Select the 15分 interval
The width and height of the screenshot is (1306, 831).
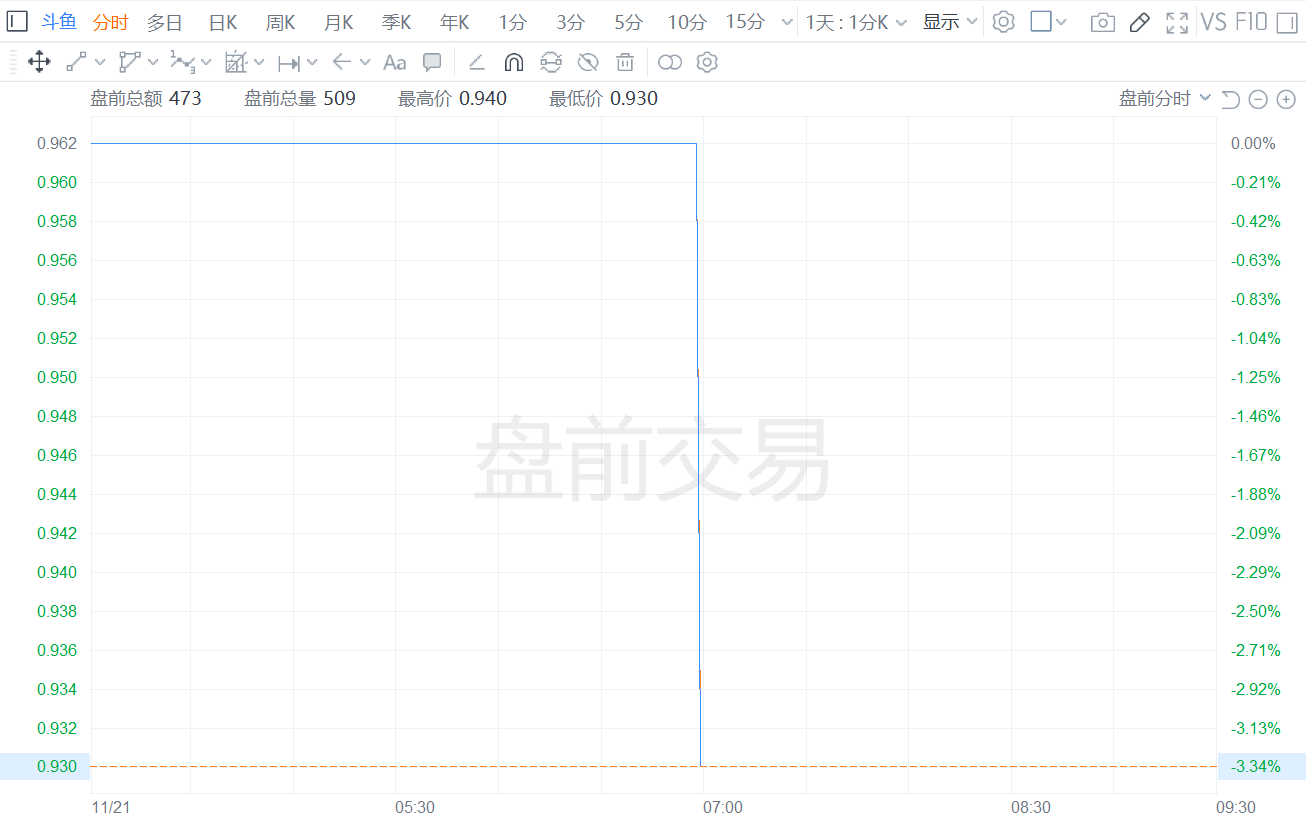(x=745, y=22)
